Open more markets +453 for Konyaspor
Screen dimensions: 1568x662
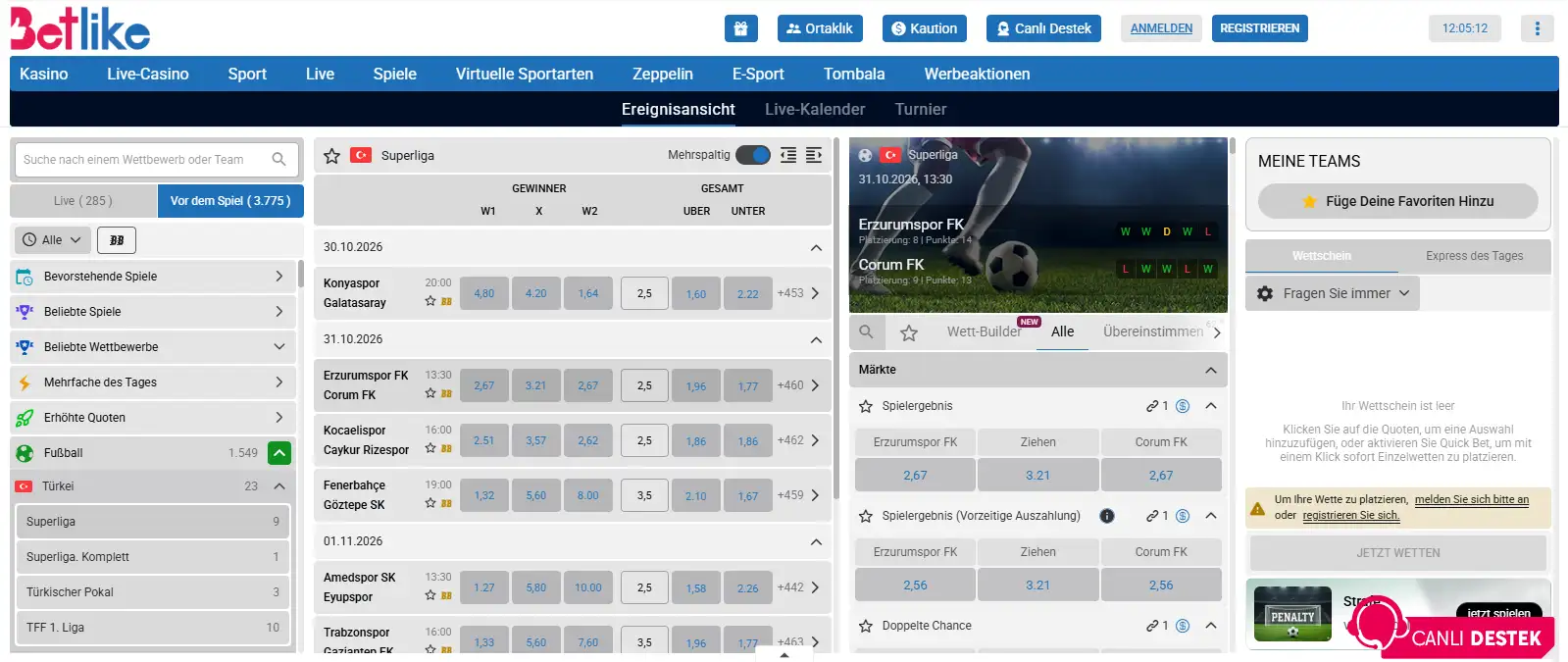point(798,293)
